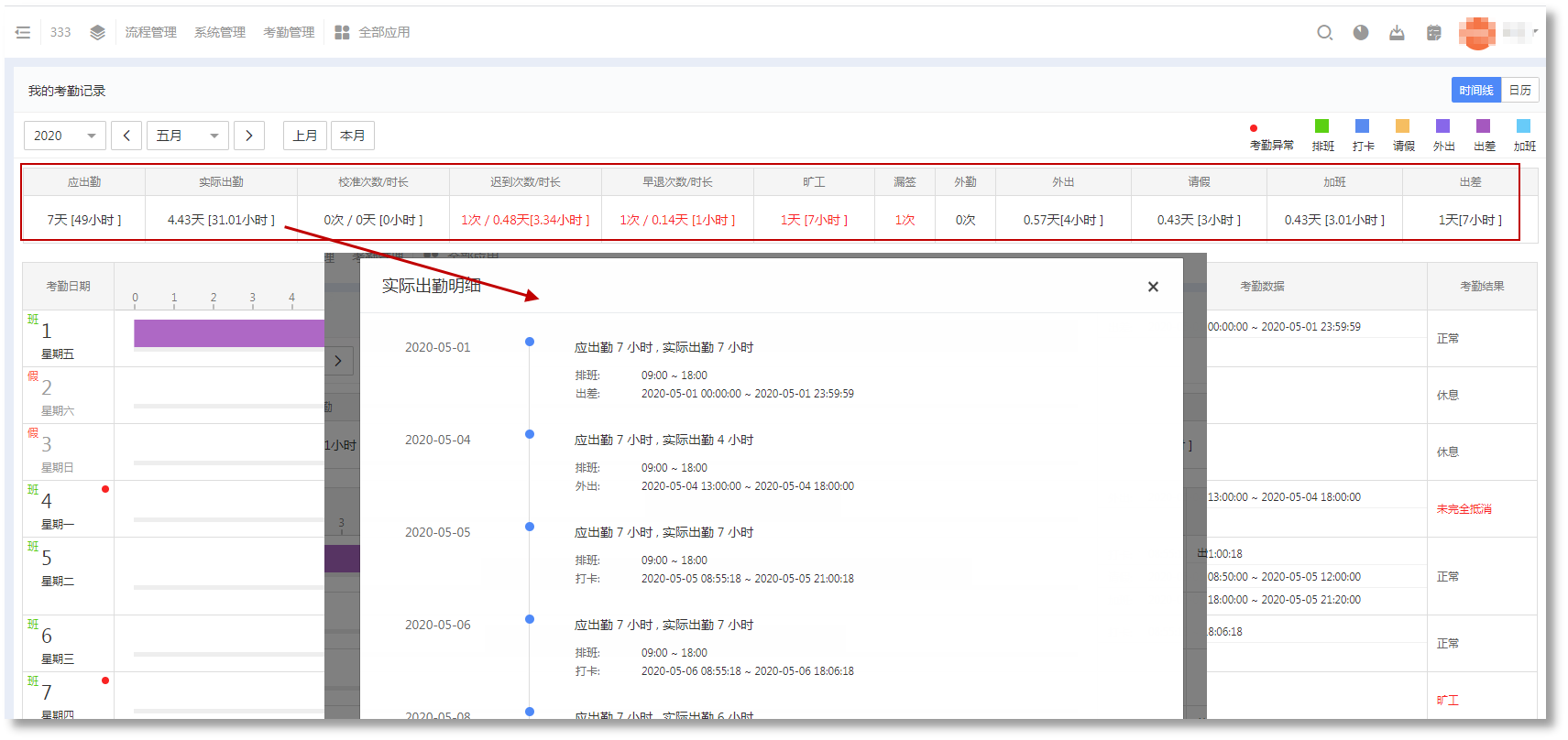Click the 上月 button
Viewport: 1568px width, 740px height.
(305, 136)
